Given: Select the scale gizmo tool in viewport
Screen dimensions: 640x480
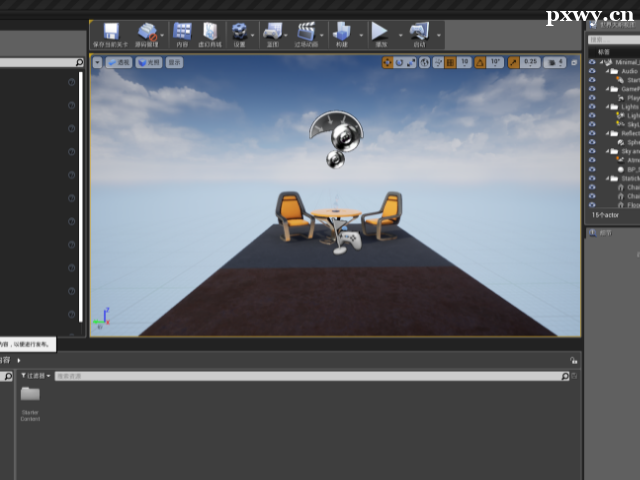Looking at the screenshot, I should 411,62.
